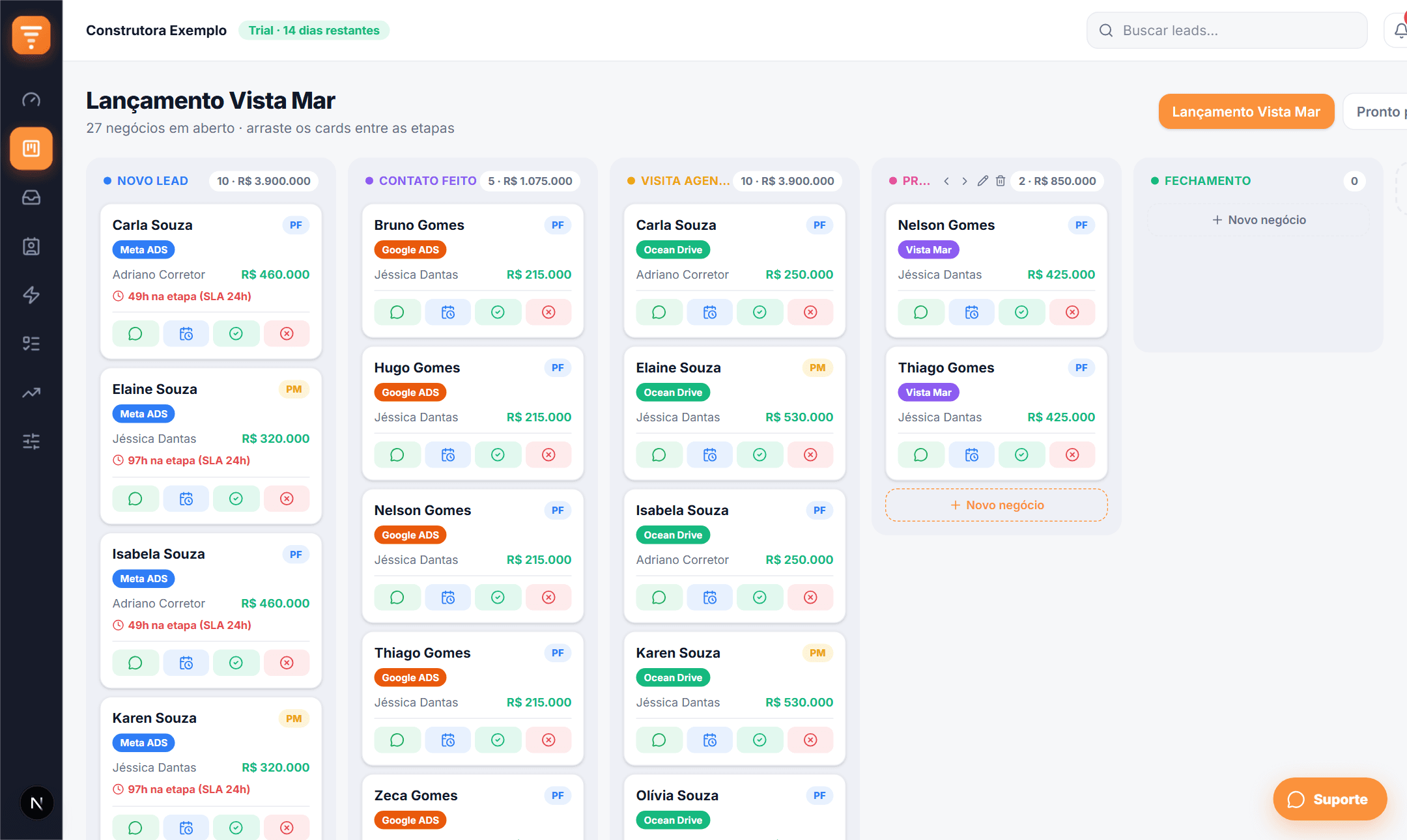Screen dimensions: 1407x840
Task: Open the pipeline kanban icon in sidebar
Action: tap(31, 148)
